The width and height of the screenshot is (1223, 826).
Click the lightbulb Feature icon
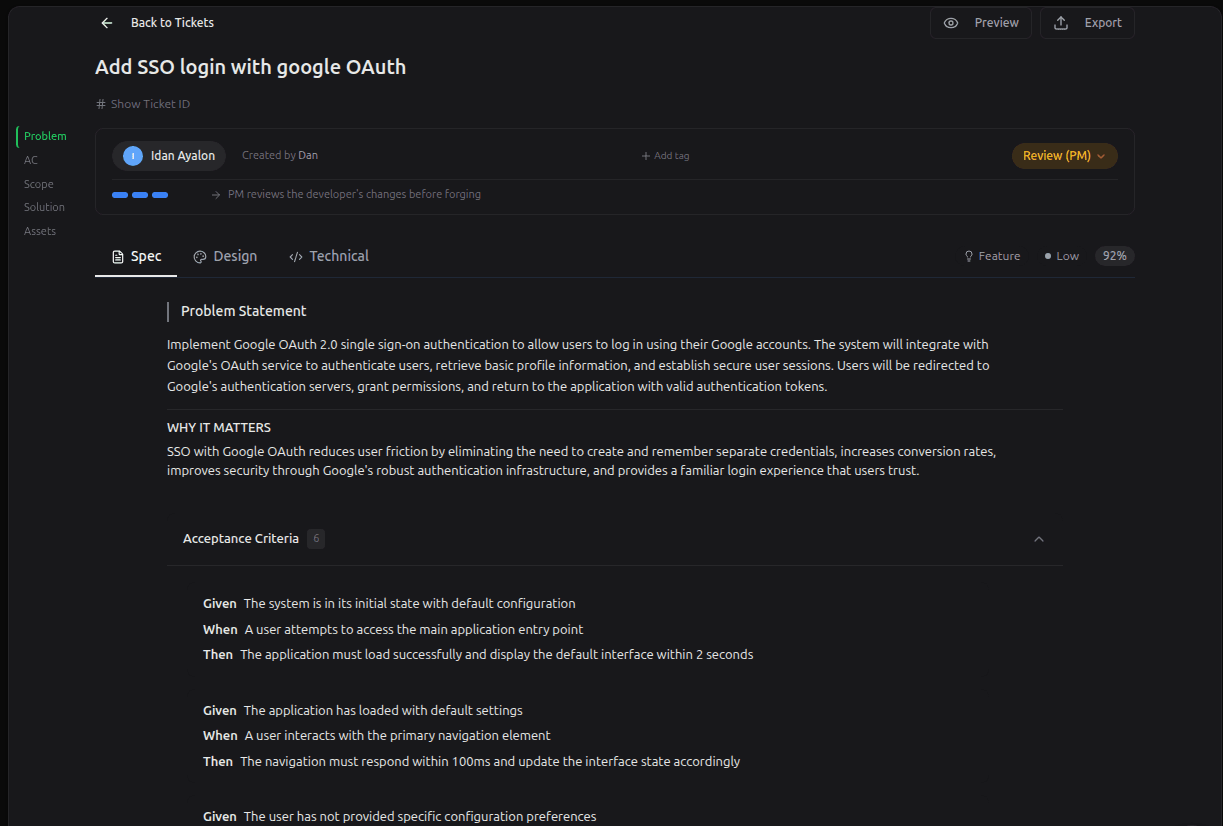coord(968,256)
